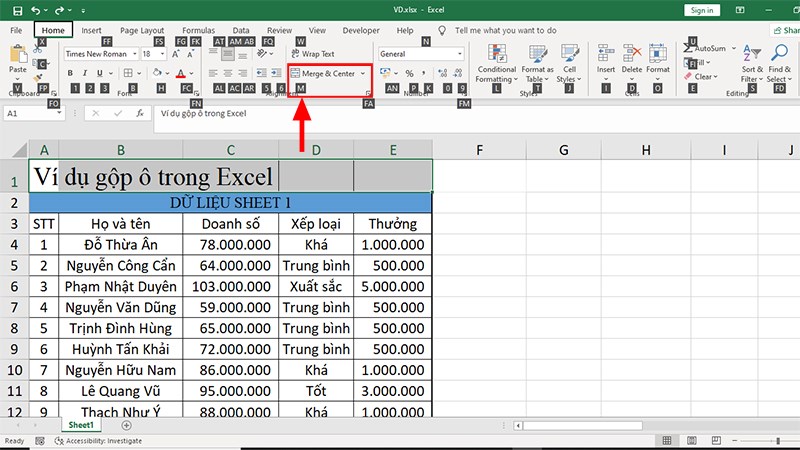Viewport: 800px width, 450px height.
Task: Adjust the zoom slider handle
Action: 778,441
